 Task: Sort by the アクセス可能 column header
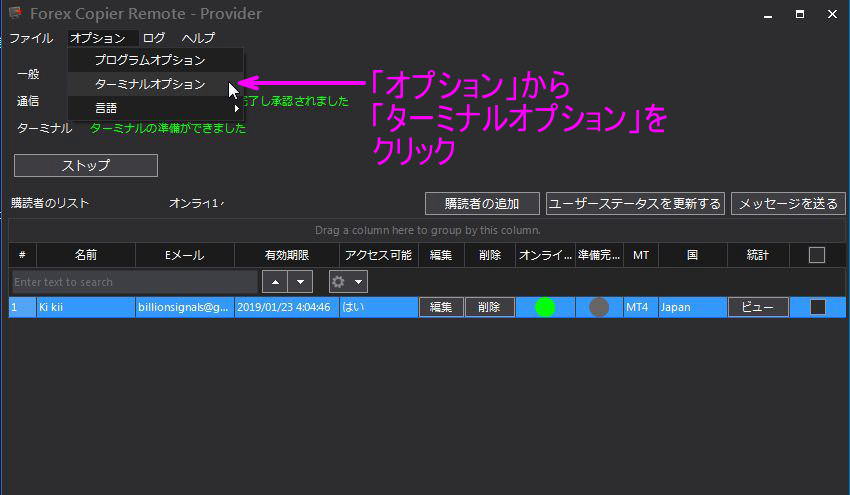click(379, 255)
